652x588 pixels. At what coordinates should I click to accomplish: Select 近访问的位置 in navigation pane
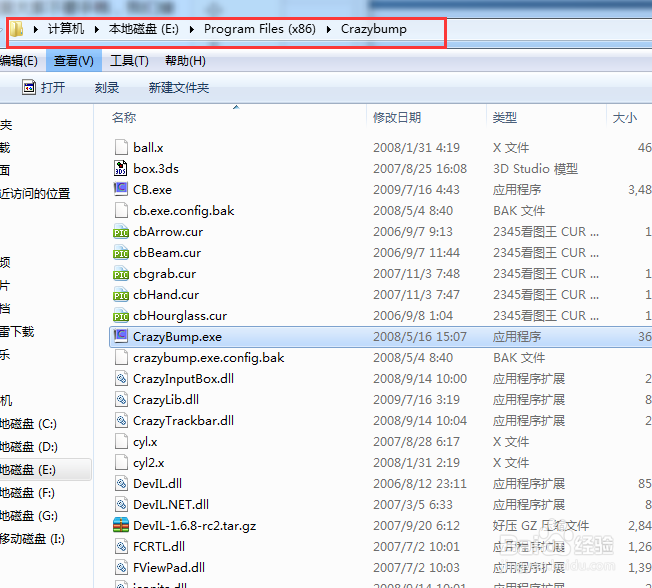(35, 194)
